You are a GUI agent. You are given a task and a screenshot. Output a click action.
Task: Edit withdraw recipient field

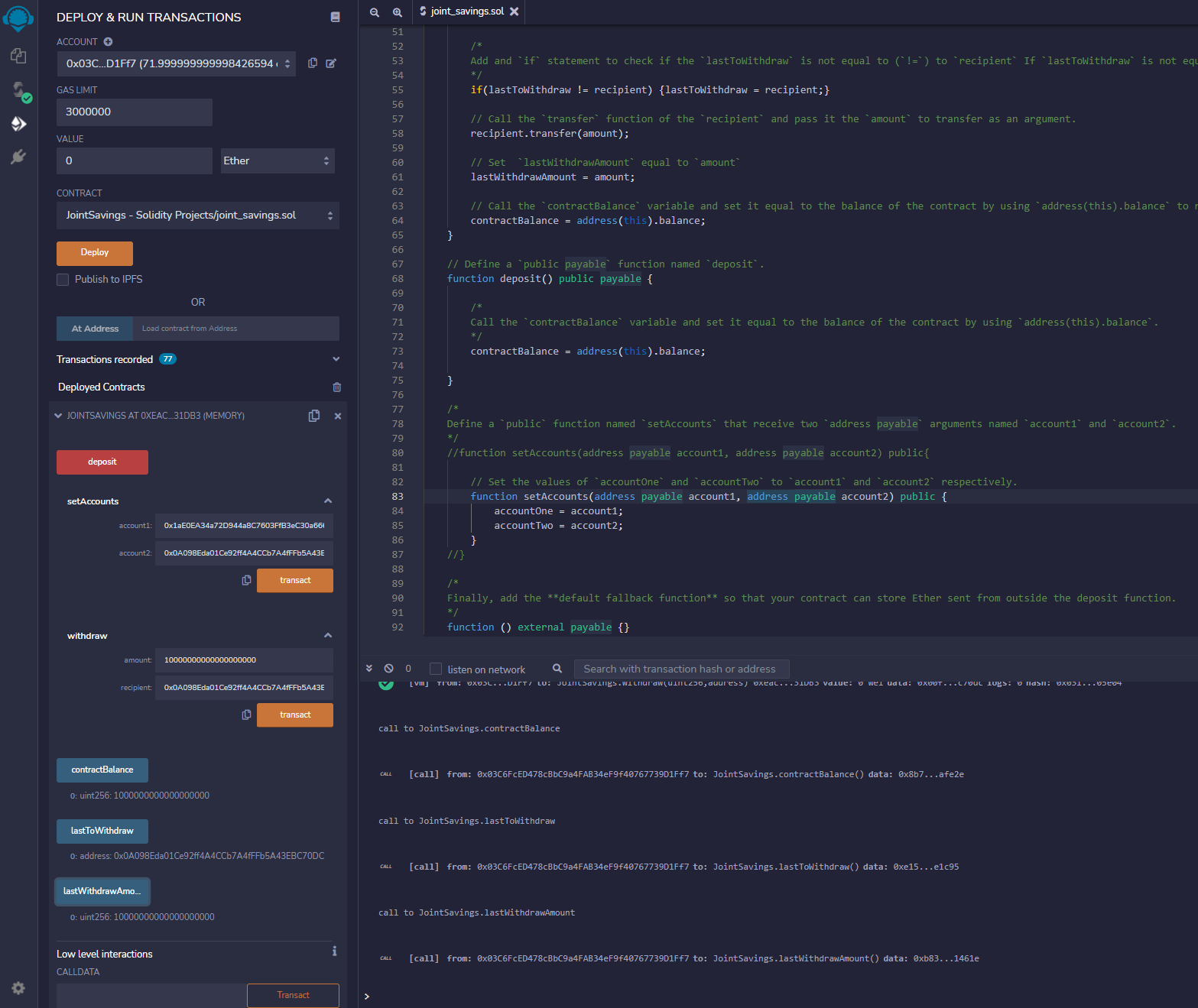tap(244, 688)
